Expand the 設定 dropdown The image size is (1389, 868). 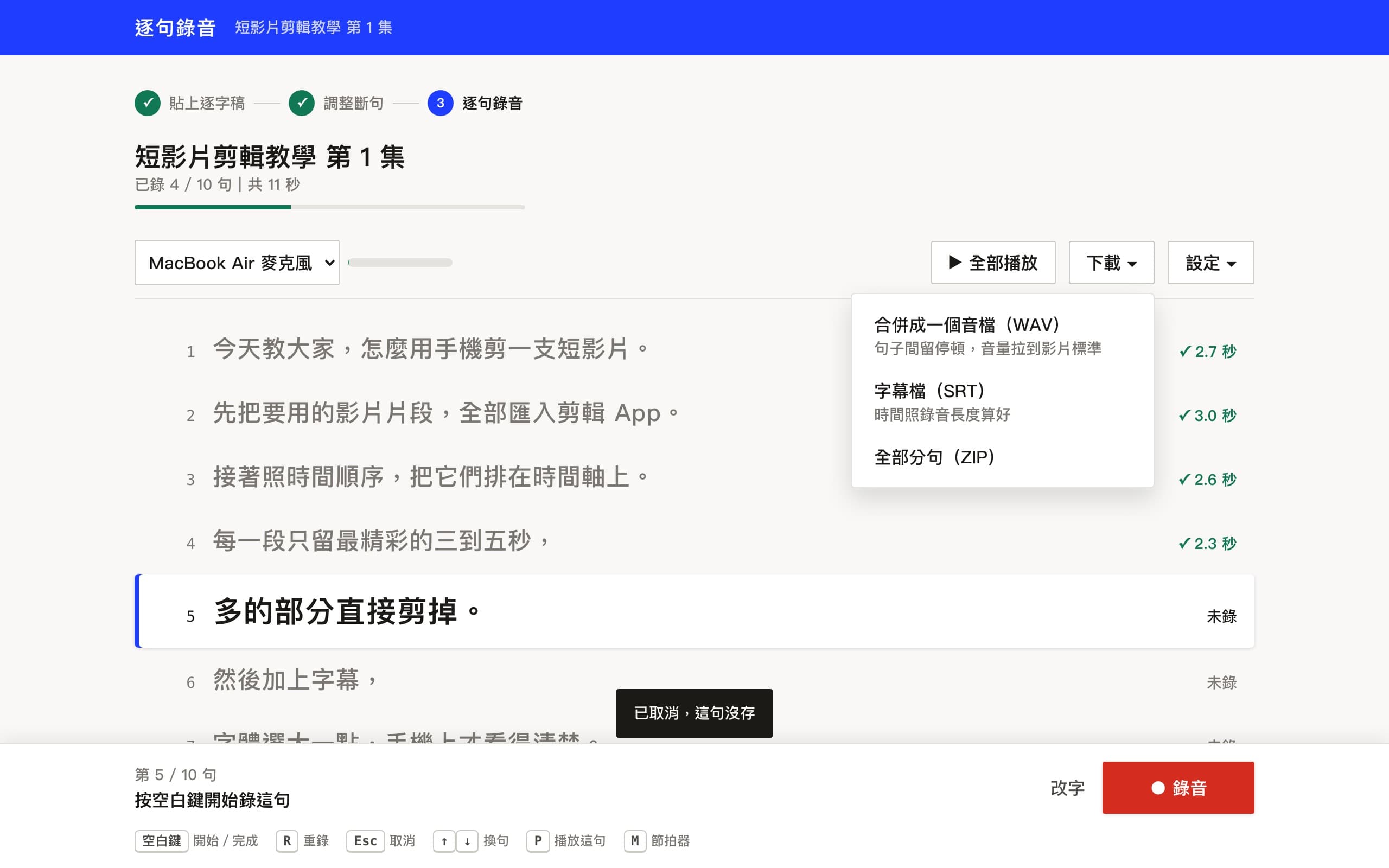[x=1210, y=263]
